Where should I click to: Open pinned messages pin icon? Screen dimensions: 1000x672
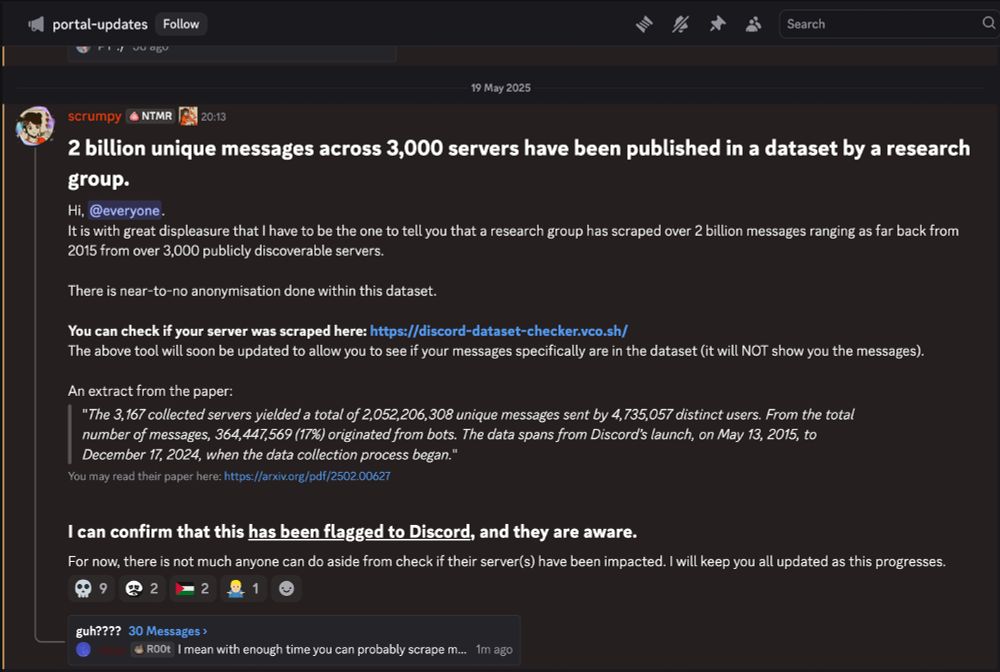[x=717, y=24]
